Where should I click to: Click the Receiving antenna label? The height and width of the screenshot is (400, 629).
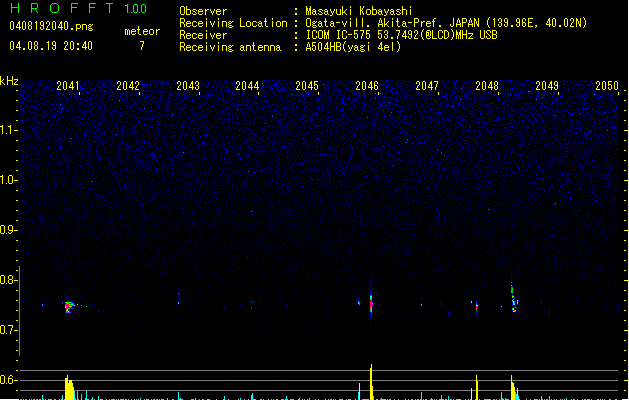[x=230, y=47]
